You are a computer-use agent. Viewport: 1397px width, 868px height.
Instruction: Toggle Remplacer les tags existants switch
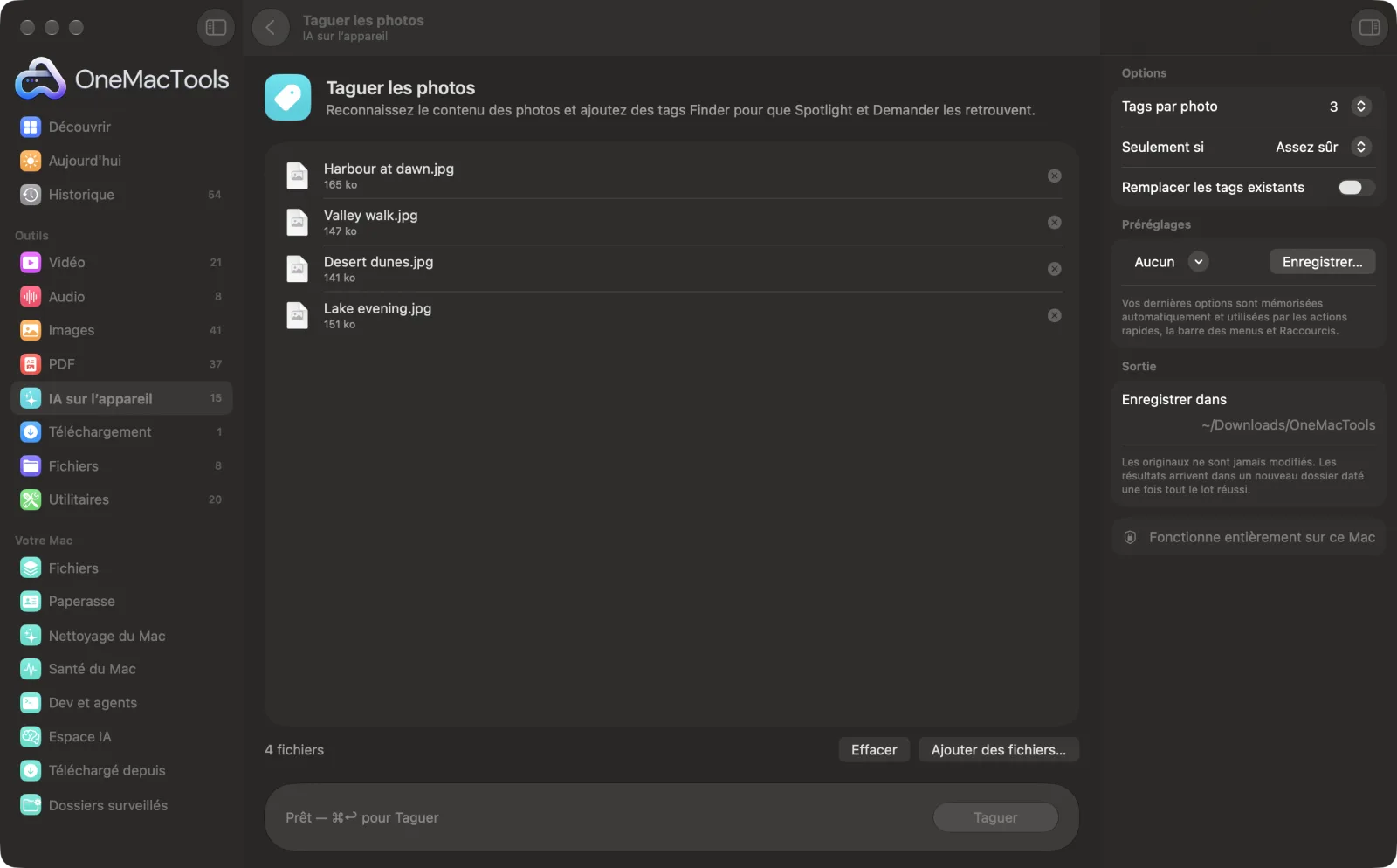[x=1356, y=188]
